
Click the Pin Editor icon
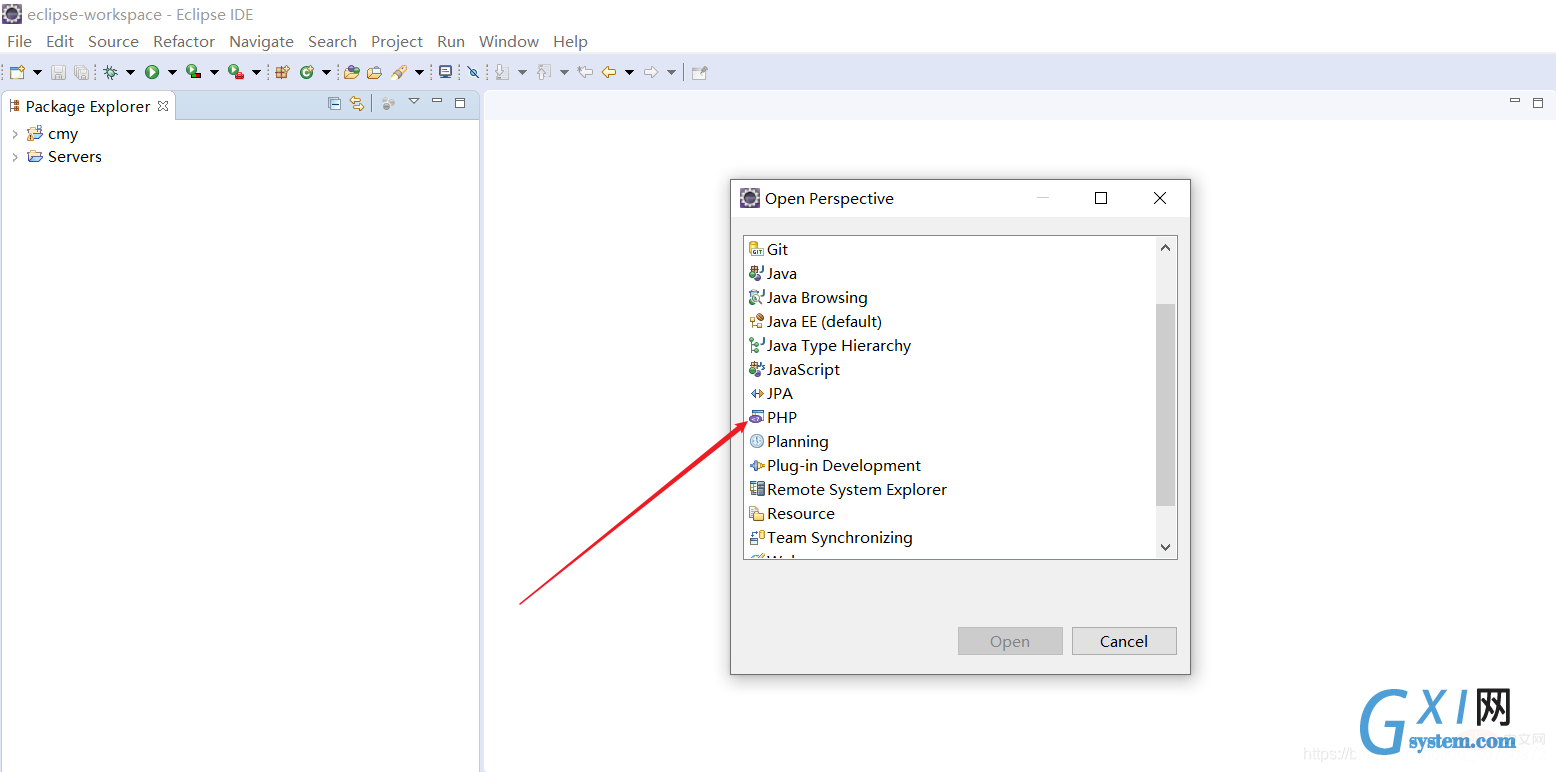[x=700, y=72]
